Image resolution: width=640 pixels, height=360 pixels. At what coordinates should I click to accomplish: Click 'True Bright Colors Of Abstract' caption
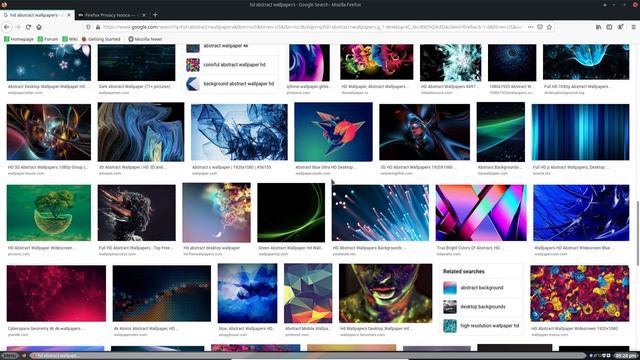470,248
